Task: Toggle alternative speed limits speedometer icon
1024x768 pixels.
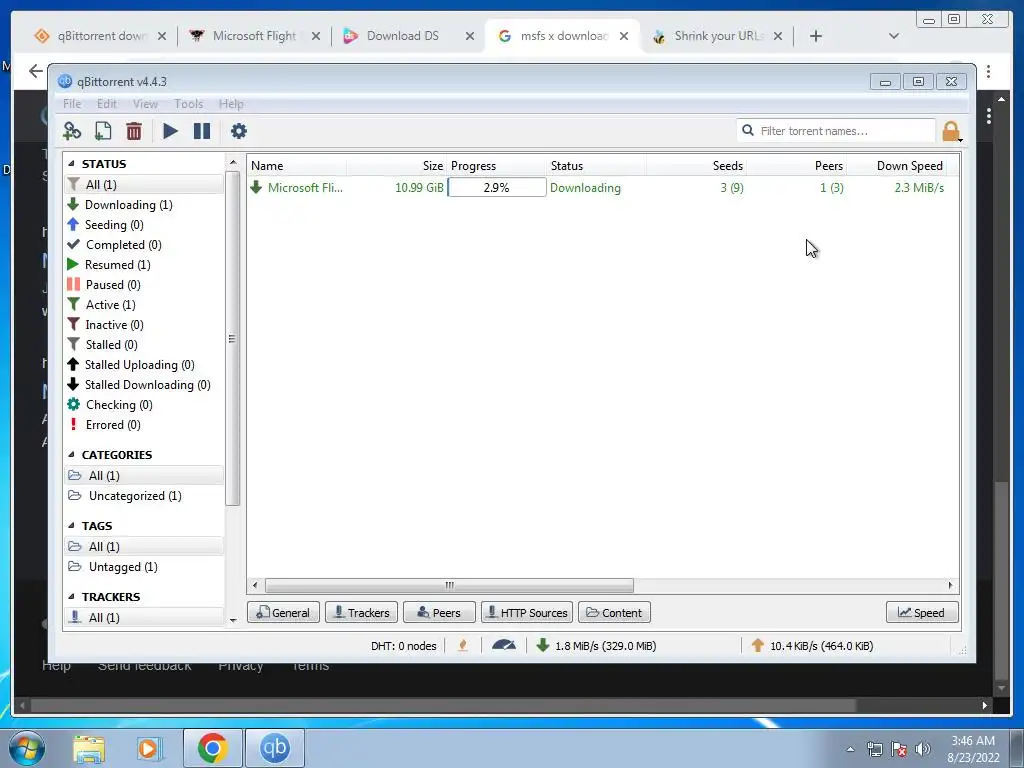Action: (x=504, y=646)
